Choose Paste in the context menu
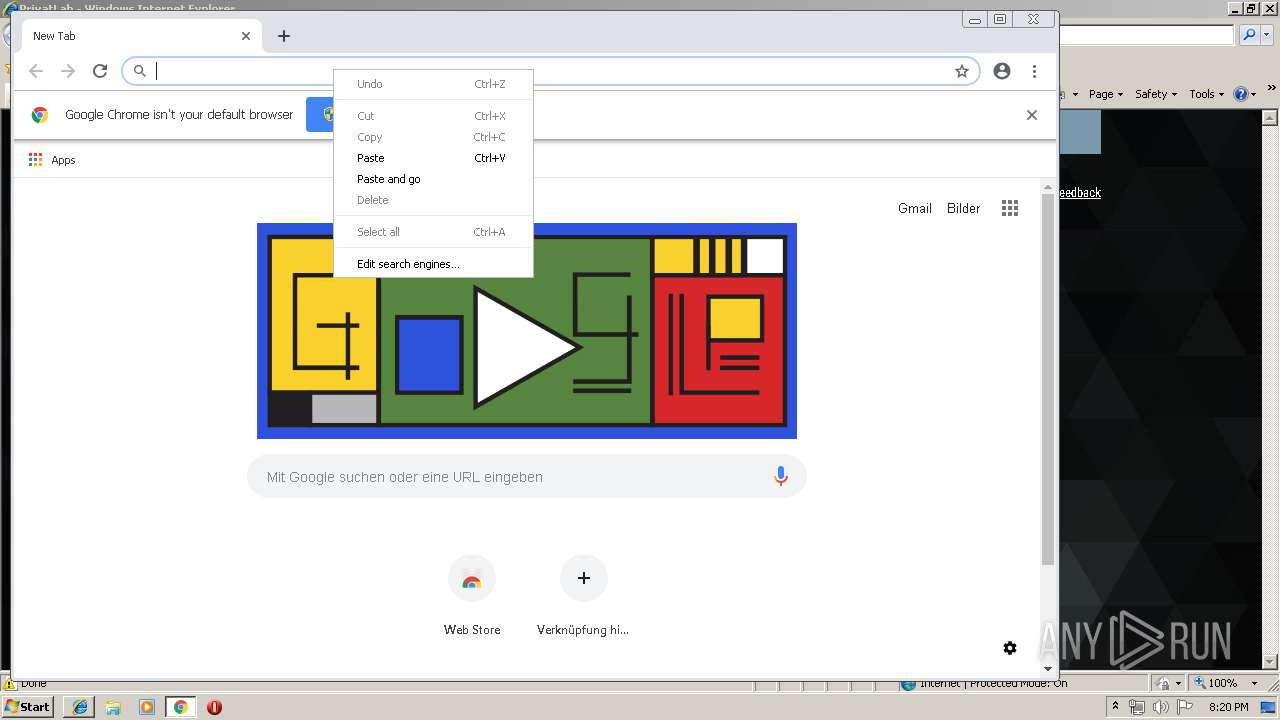Viewport: 1280px width, 720px height. coord(433,158)
